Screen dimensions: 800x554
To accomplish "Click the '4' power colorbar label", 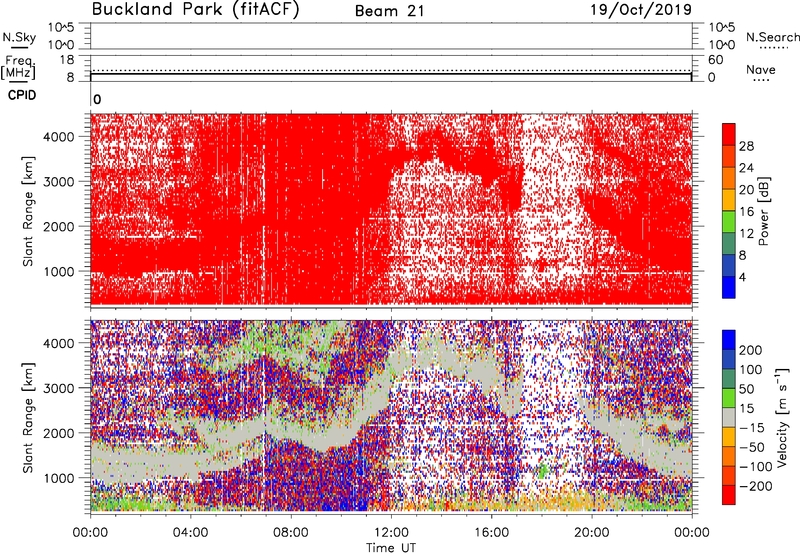I will point(742,277).
